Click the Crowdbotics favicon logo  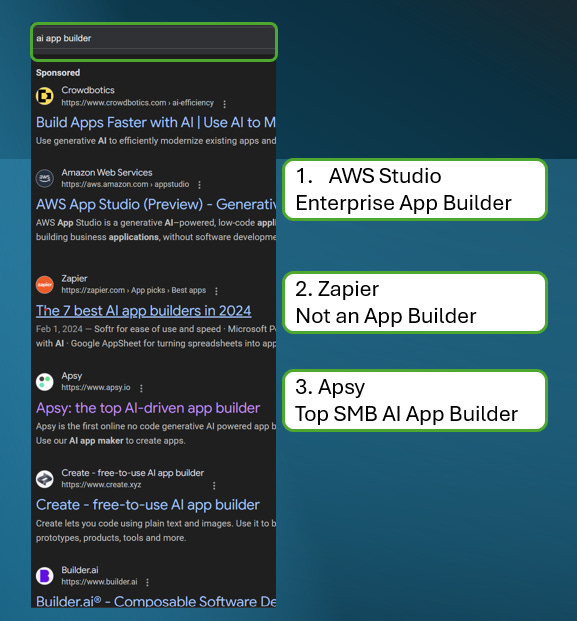tap(45, 96)
